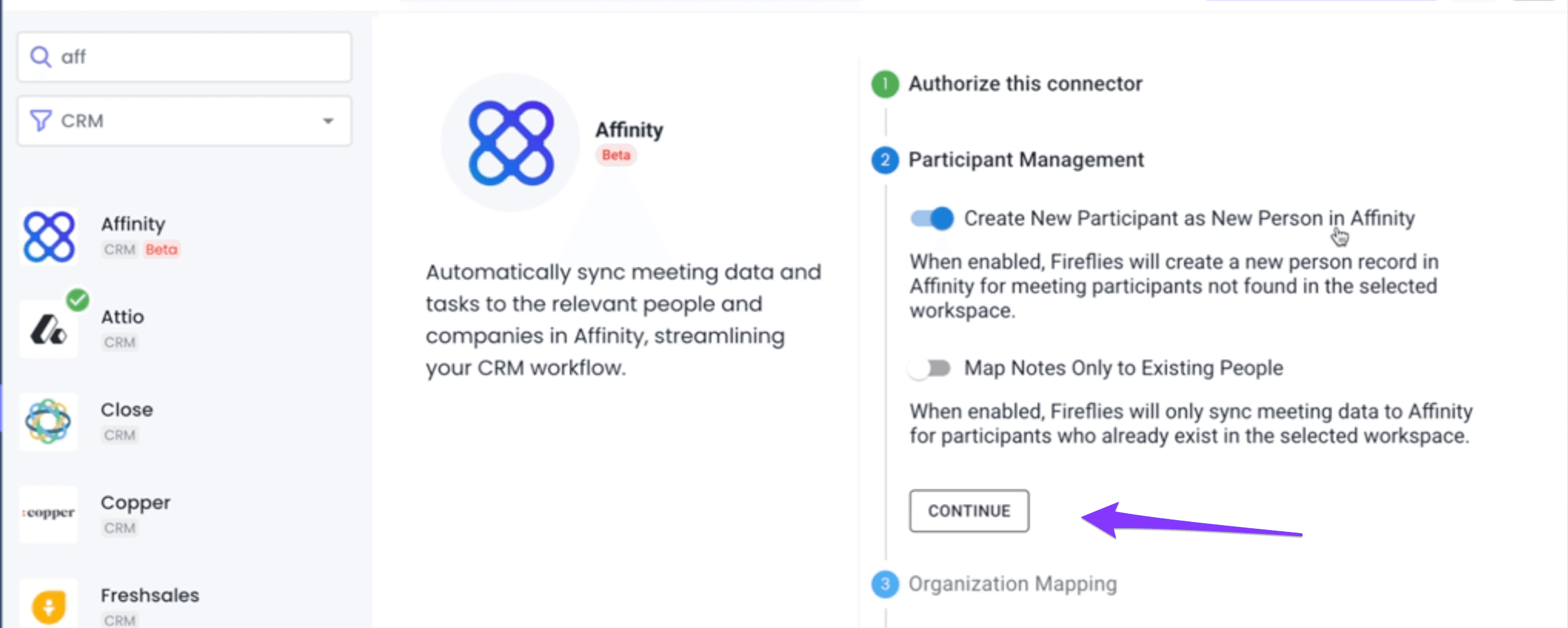
Task: Collapse the Participant Management step
Action: [1026, 160]
